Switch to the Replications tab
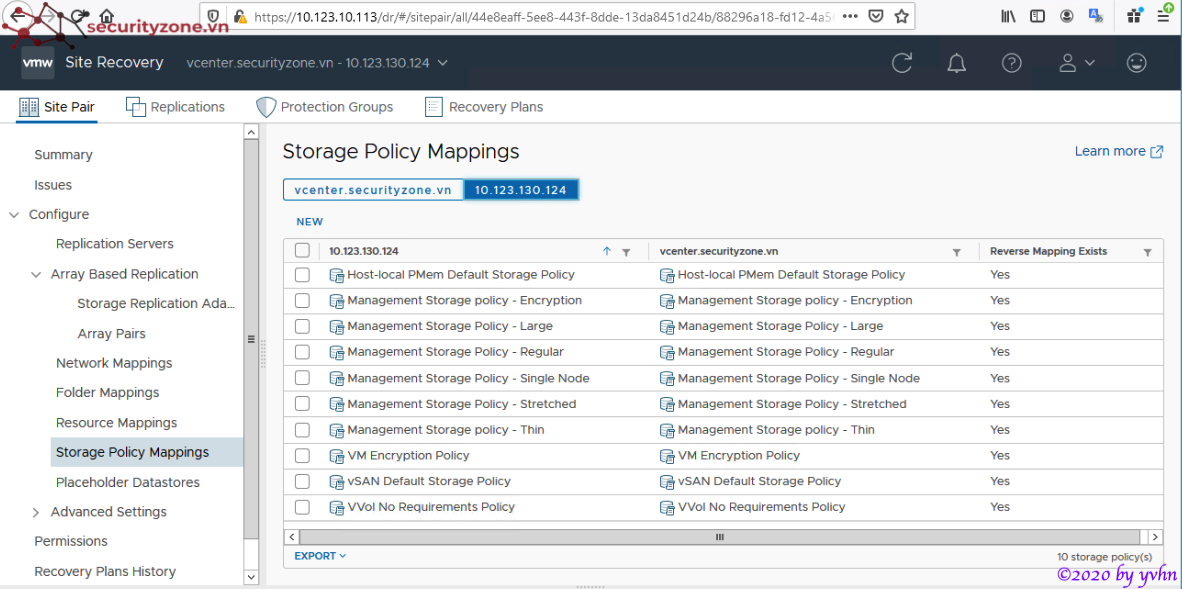The width and height of the screenshot is (1182, 589). pyautogui.click(x=176, y=107)
